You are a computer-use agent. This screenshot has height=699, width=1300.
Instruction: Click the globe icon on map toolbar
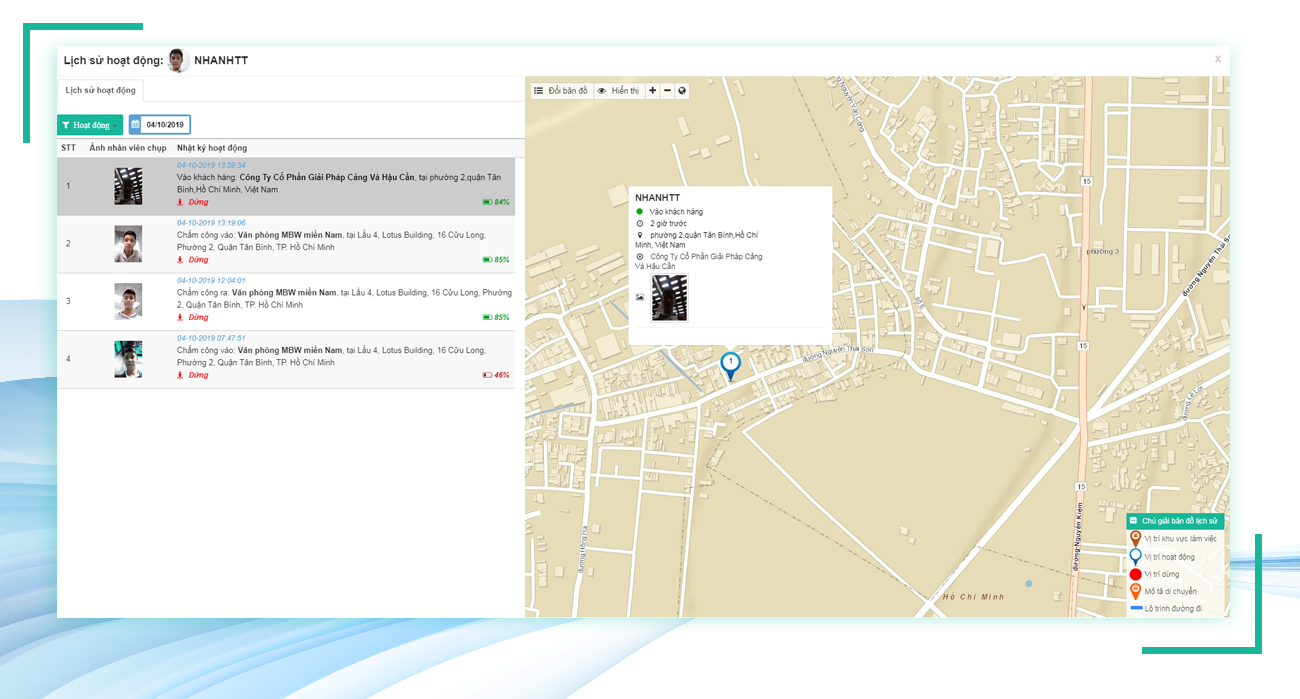click(682, 90)
